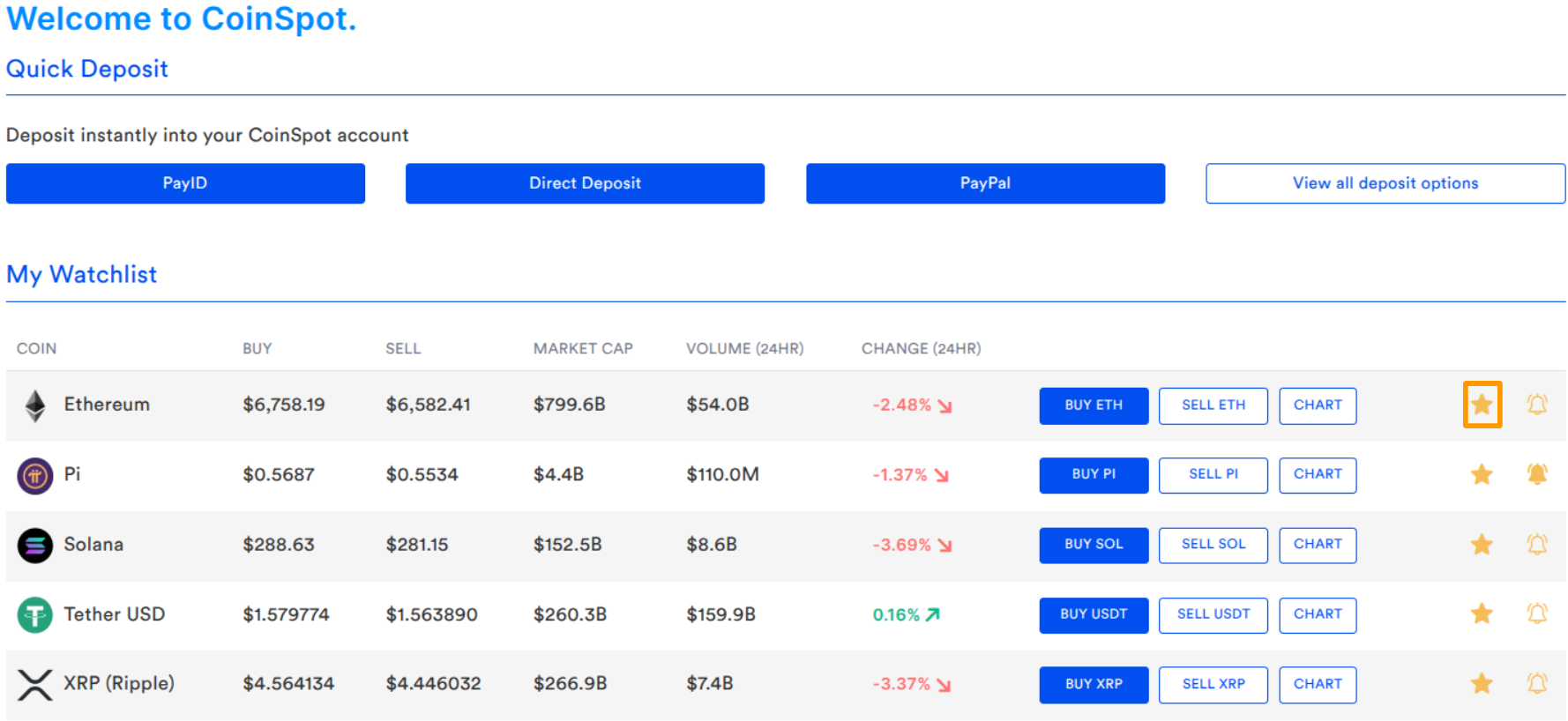Click BUY ETH
Screen dimensions: 1568x721
coord(1094,405)
